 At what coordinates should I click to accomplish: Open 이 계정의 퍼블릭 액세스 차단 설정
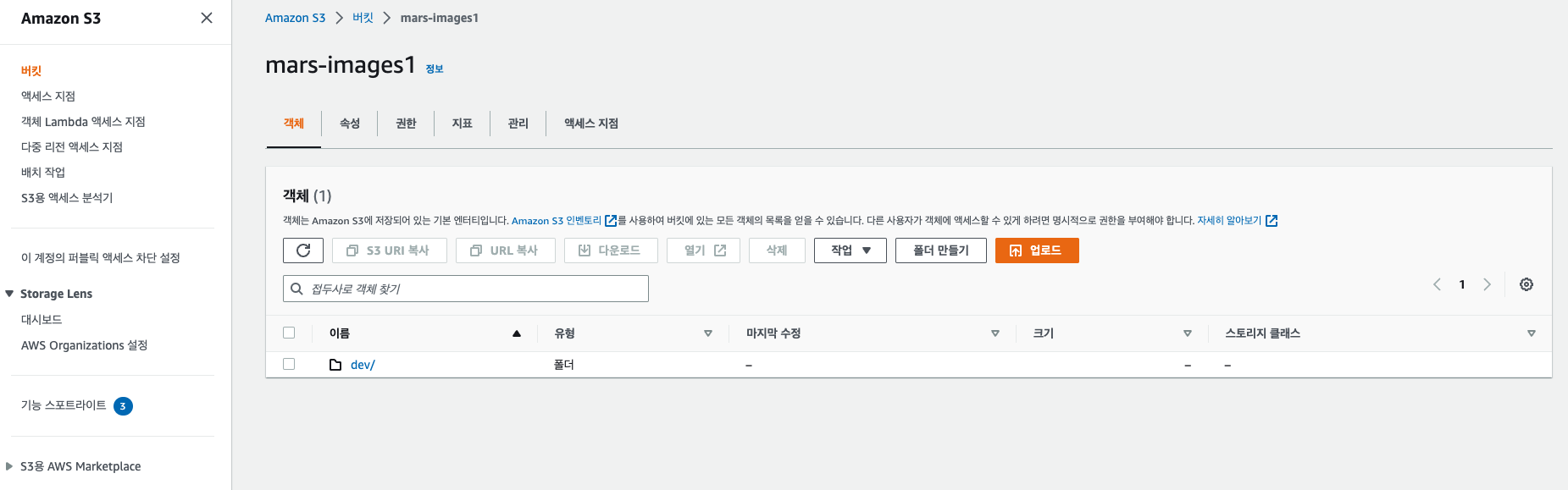pyautogui.click(x=101, y=258)
